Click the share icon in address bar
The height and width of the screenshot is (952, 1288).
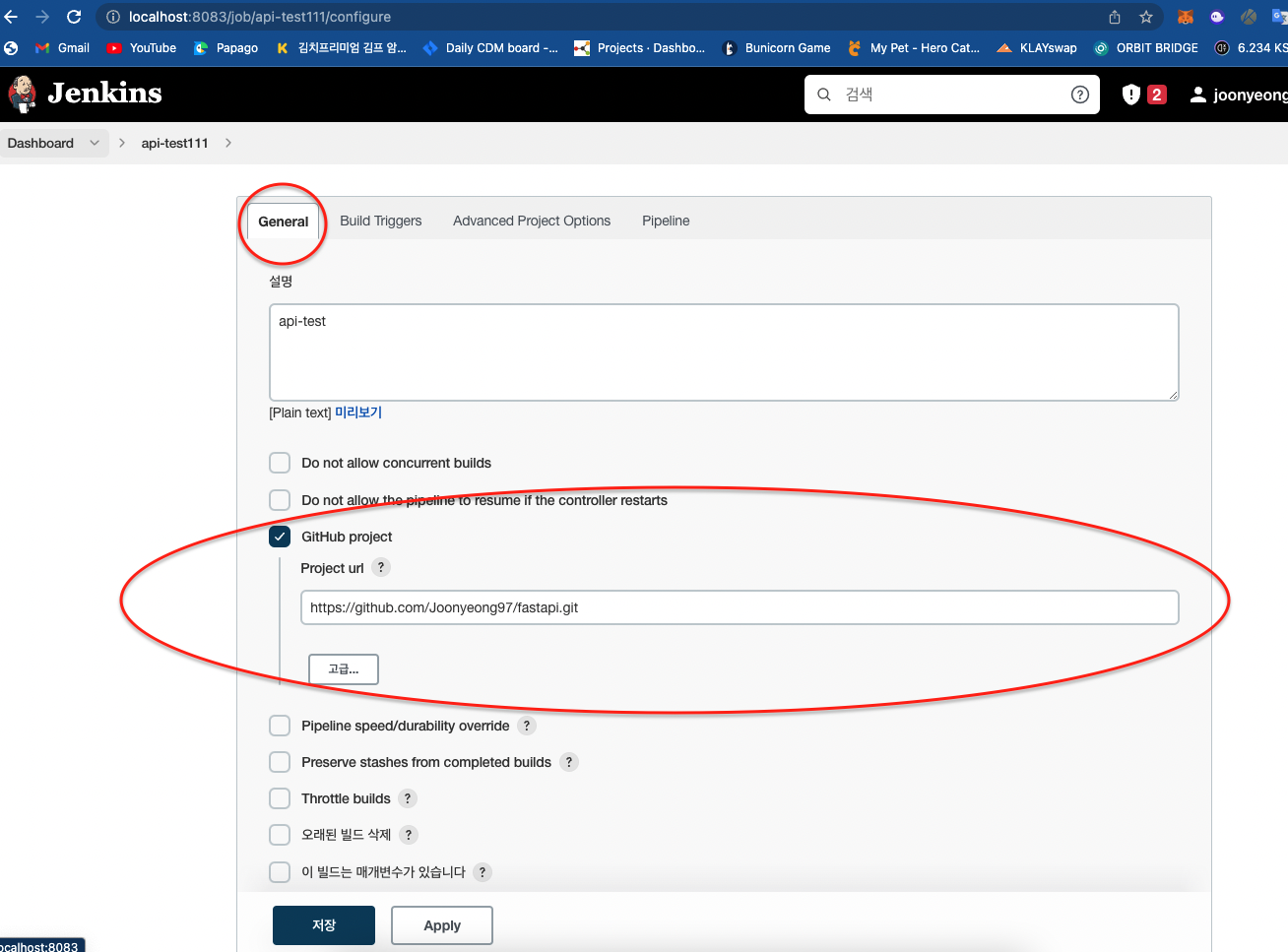1115,17
